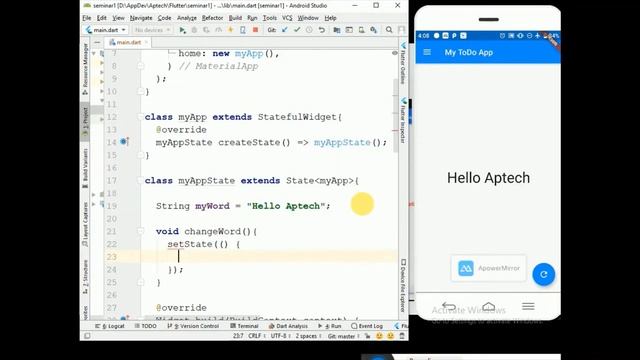Open the File menu

[x=87, y=18]
